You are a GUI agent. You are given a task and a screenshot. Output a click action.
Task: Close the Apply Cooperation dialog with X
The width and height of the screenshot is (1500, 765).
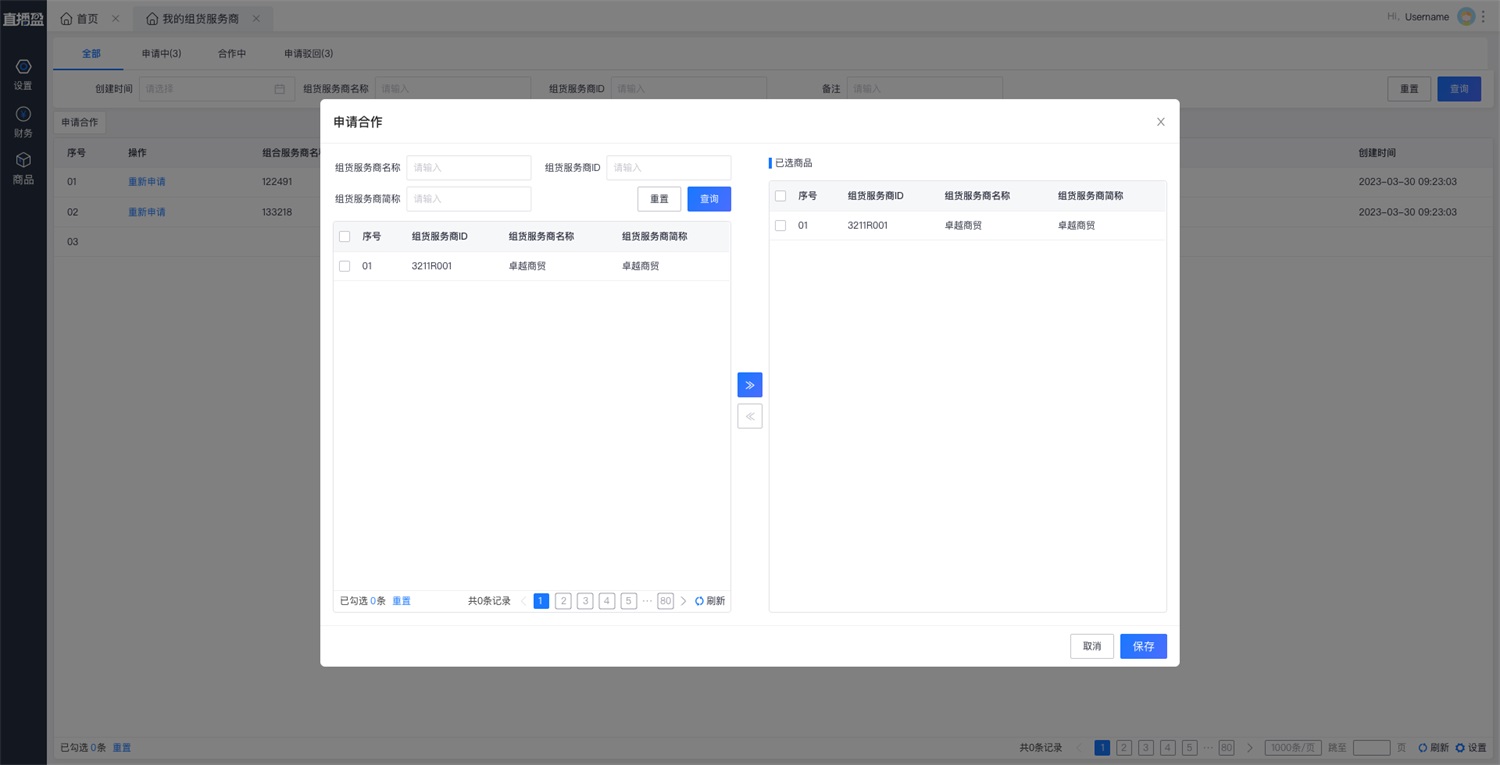(x=1160, y=122)
